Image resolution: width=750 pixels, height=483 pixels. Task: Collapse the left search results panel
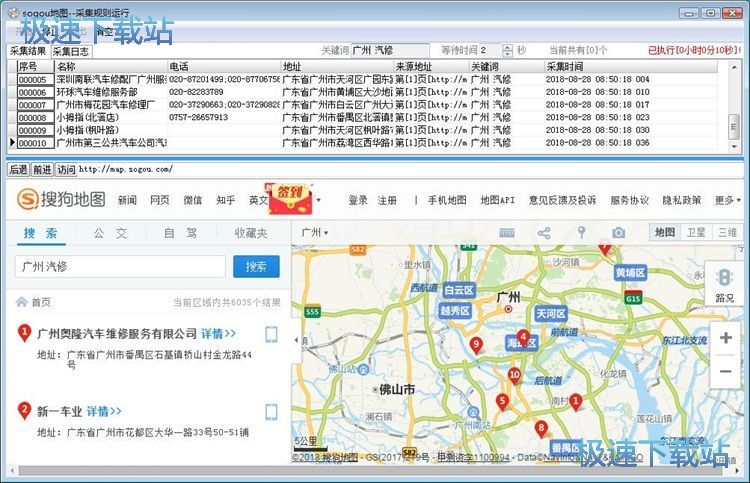pos(296,340)
